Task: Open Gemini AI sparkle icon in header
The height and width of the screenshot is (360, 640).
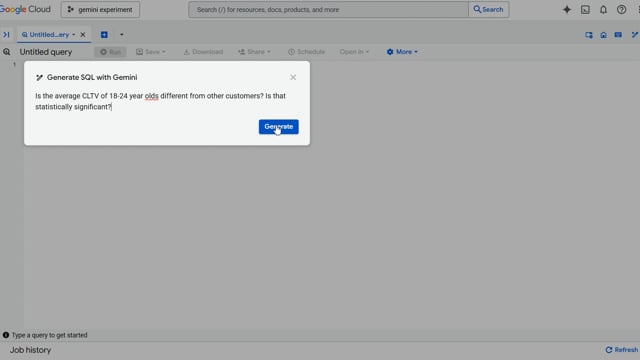Action: click(x=567, y=9)
